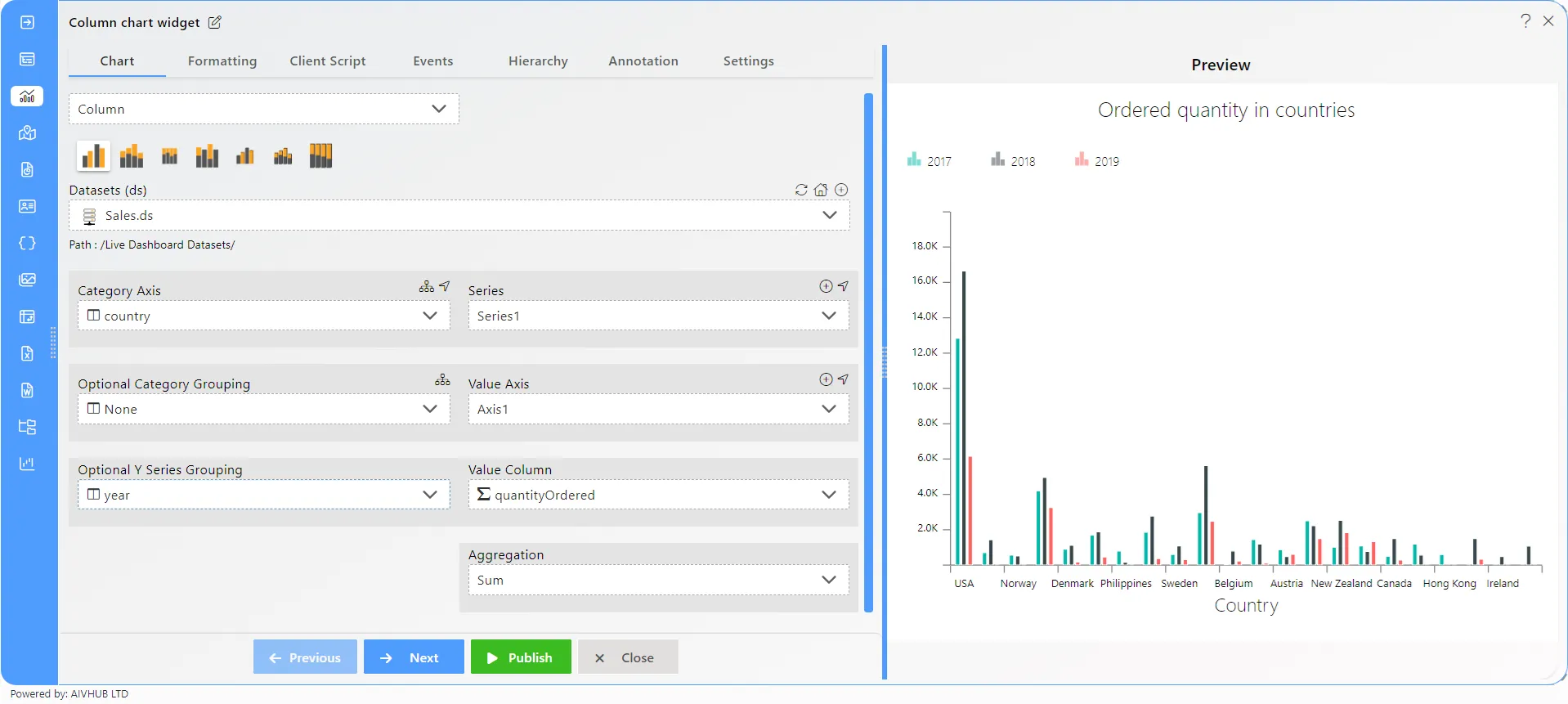This screenshot has height=704, width=1568.
Task: Open help with the question mark icon
Action: pos(1525,21)
